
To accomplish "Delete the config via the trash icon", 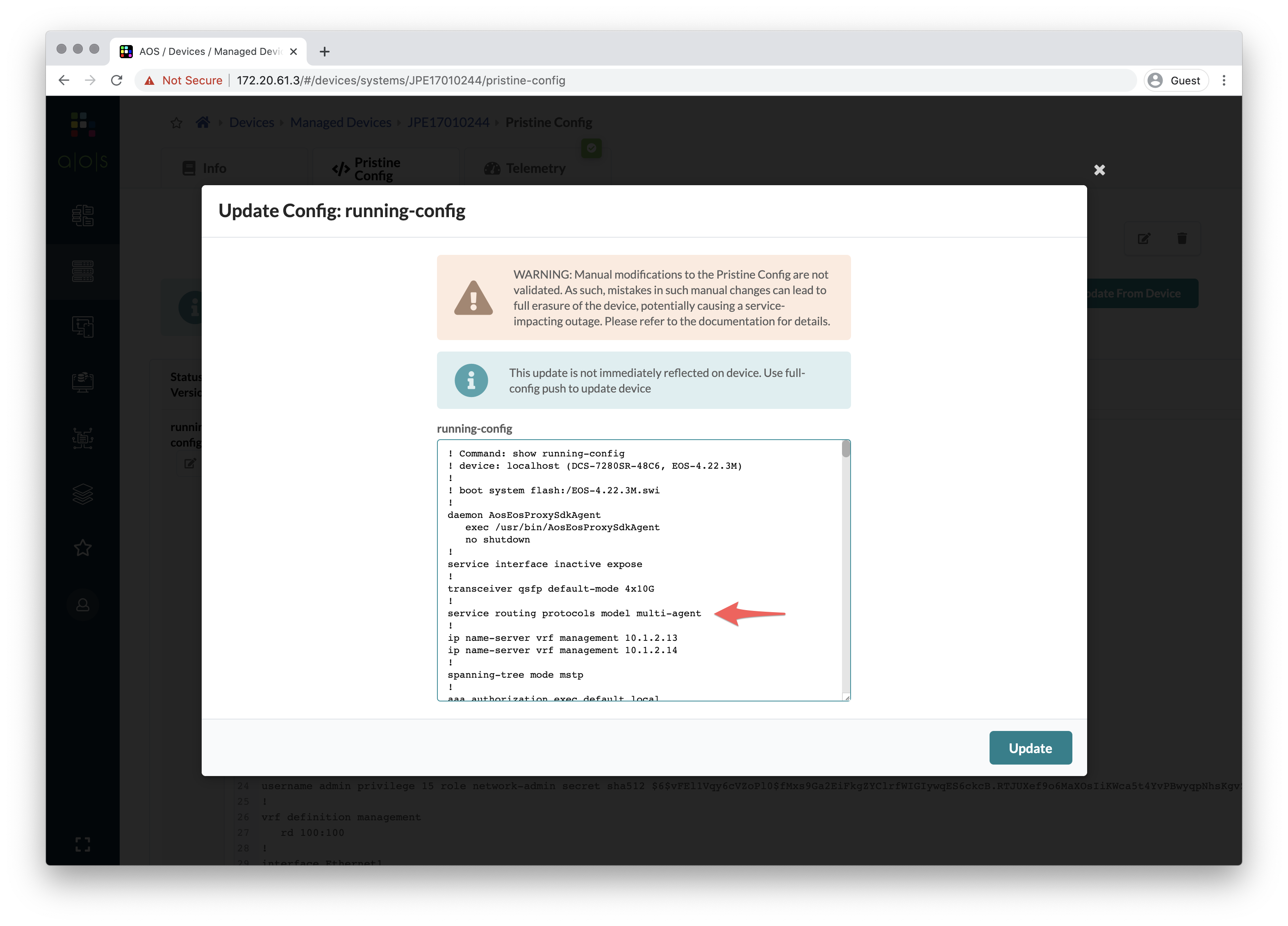I will [x=1182, y=238].
